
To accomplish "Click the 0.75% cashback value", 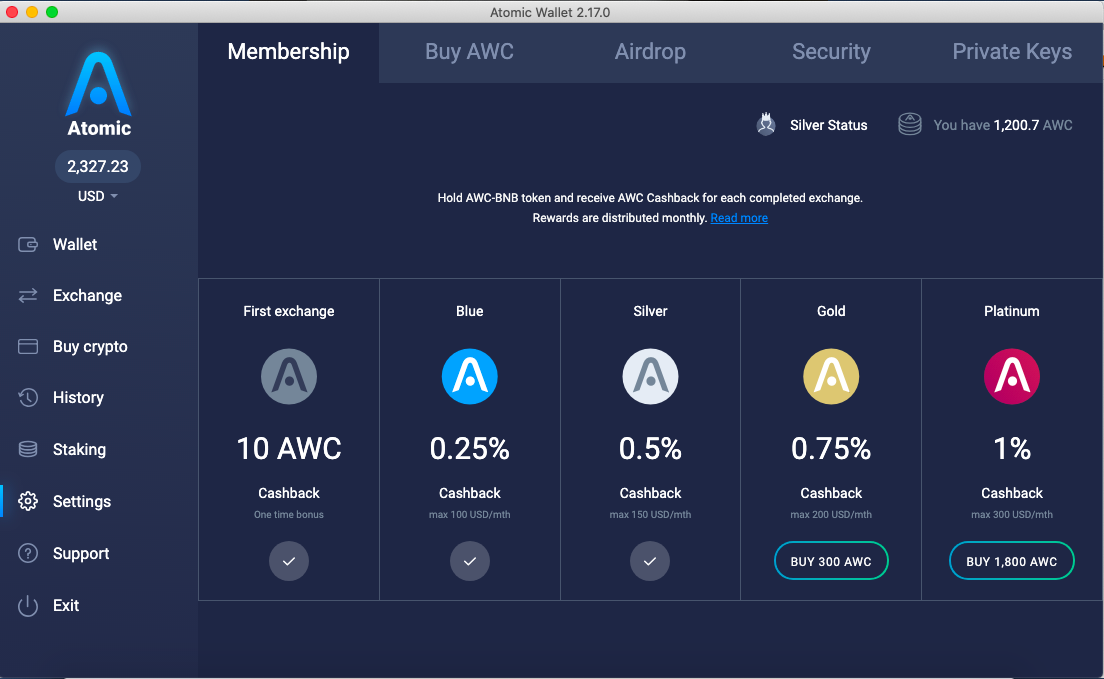I will pyautogui.click(x=831, y=449).
